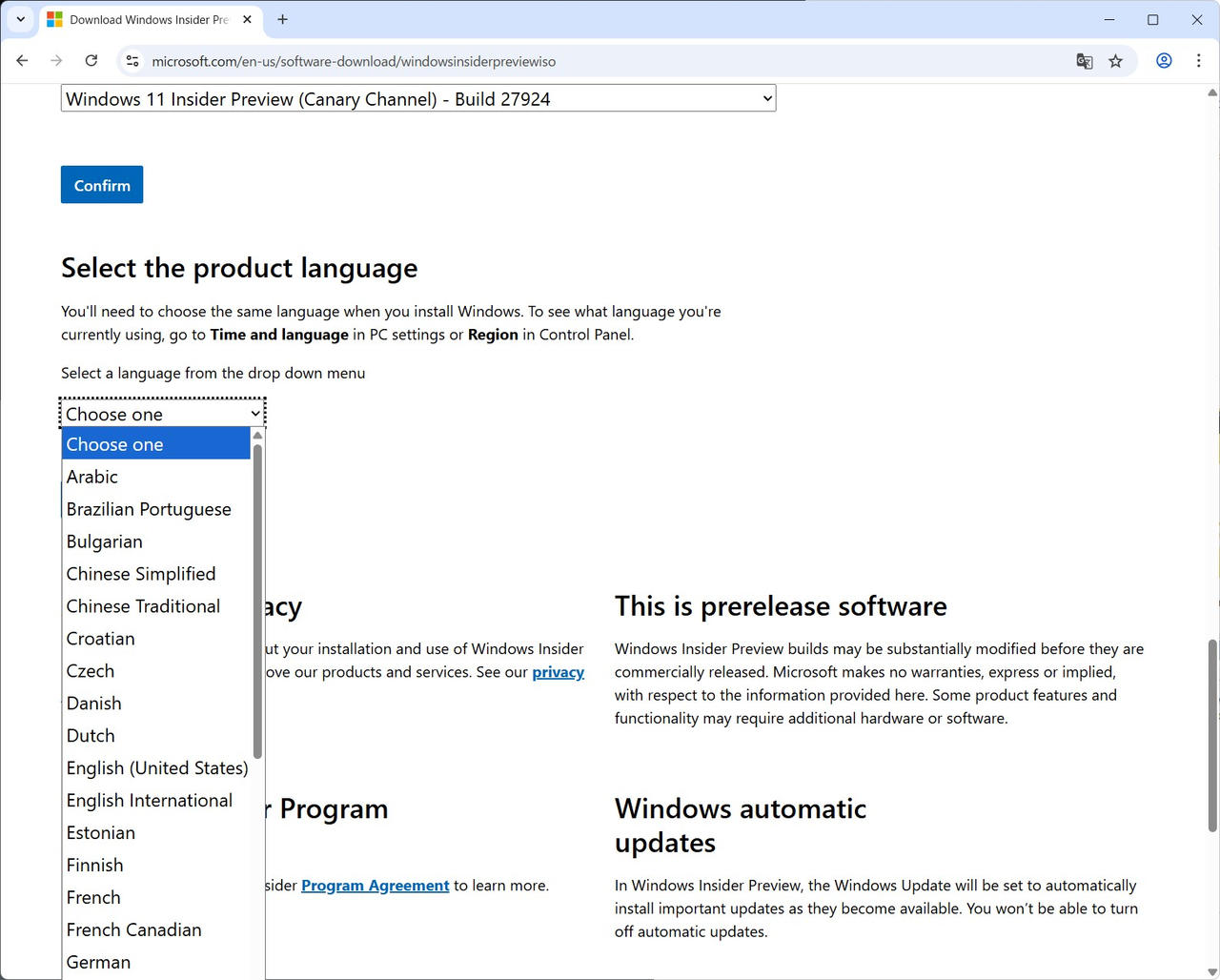Minimize the Chrome window
Viewport: 1220px width, 980px height.
pyautogui.click(x=1108, y=19)
